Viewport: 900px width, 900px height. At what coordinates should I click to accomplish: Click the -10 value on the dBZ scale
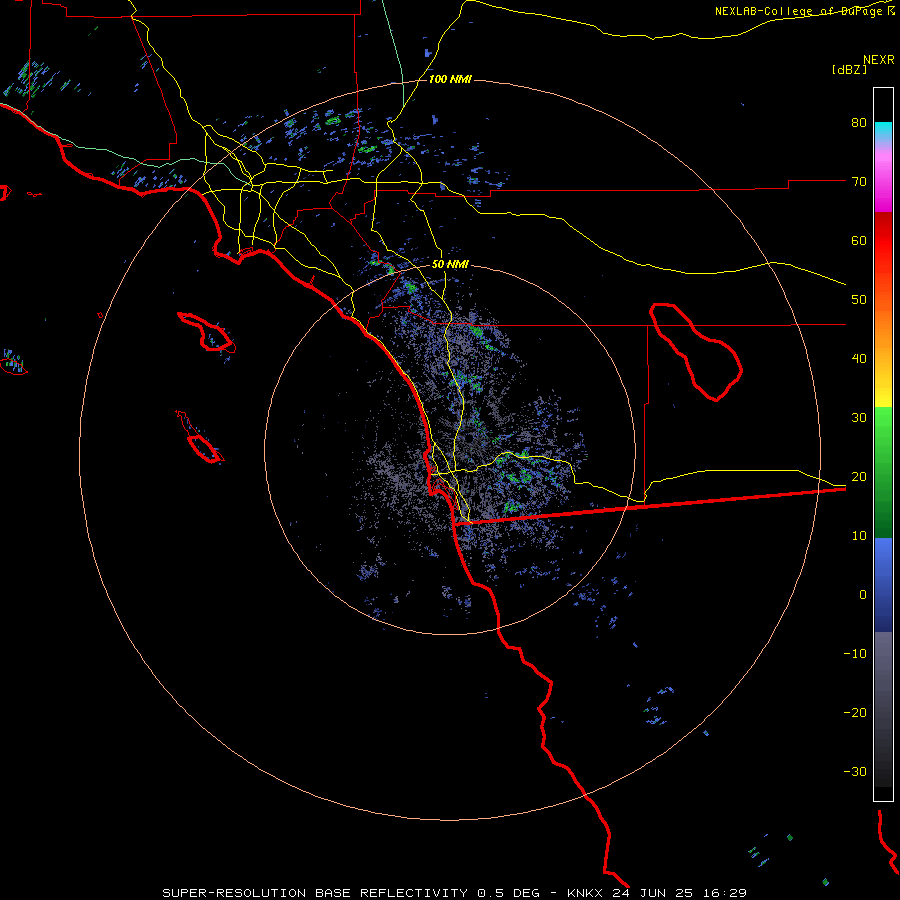[x=855, y=654]
